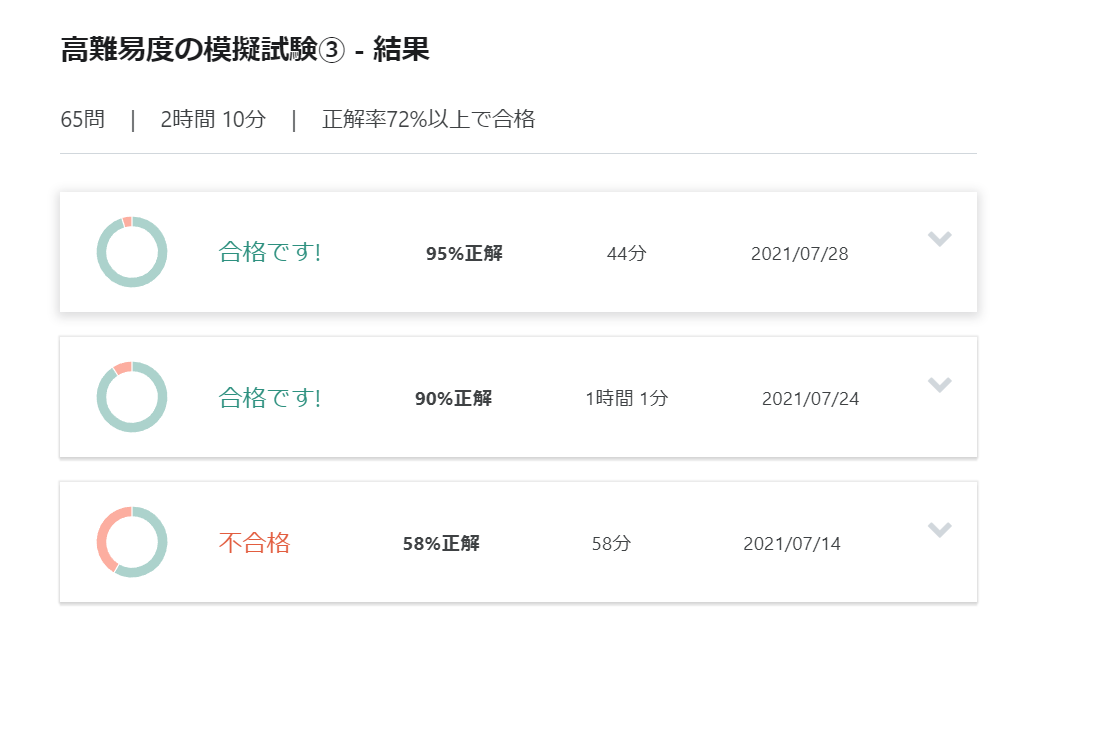Click the date 2021/07/28

point(800,254)
